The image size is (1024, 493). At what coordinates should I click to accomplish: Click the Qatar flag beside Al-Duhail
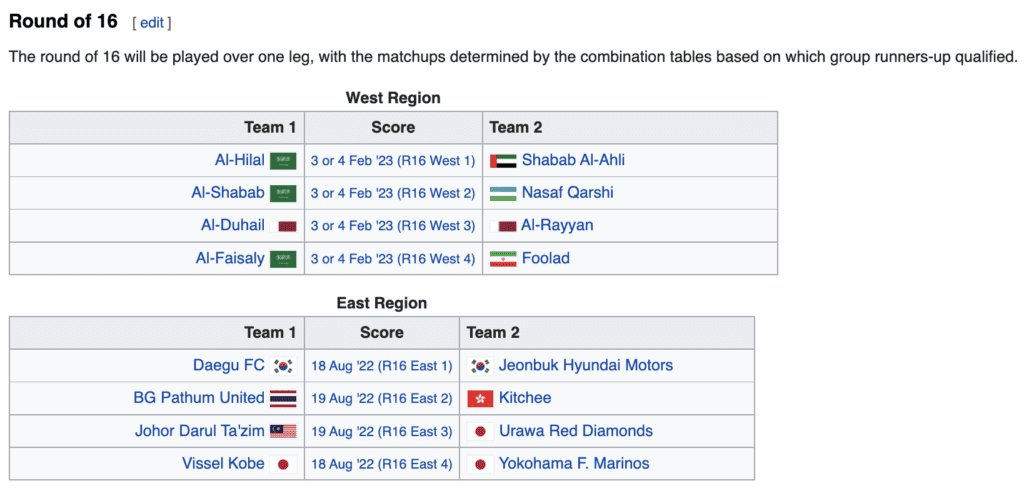pyautogui.click(x=283, y=227)
